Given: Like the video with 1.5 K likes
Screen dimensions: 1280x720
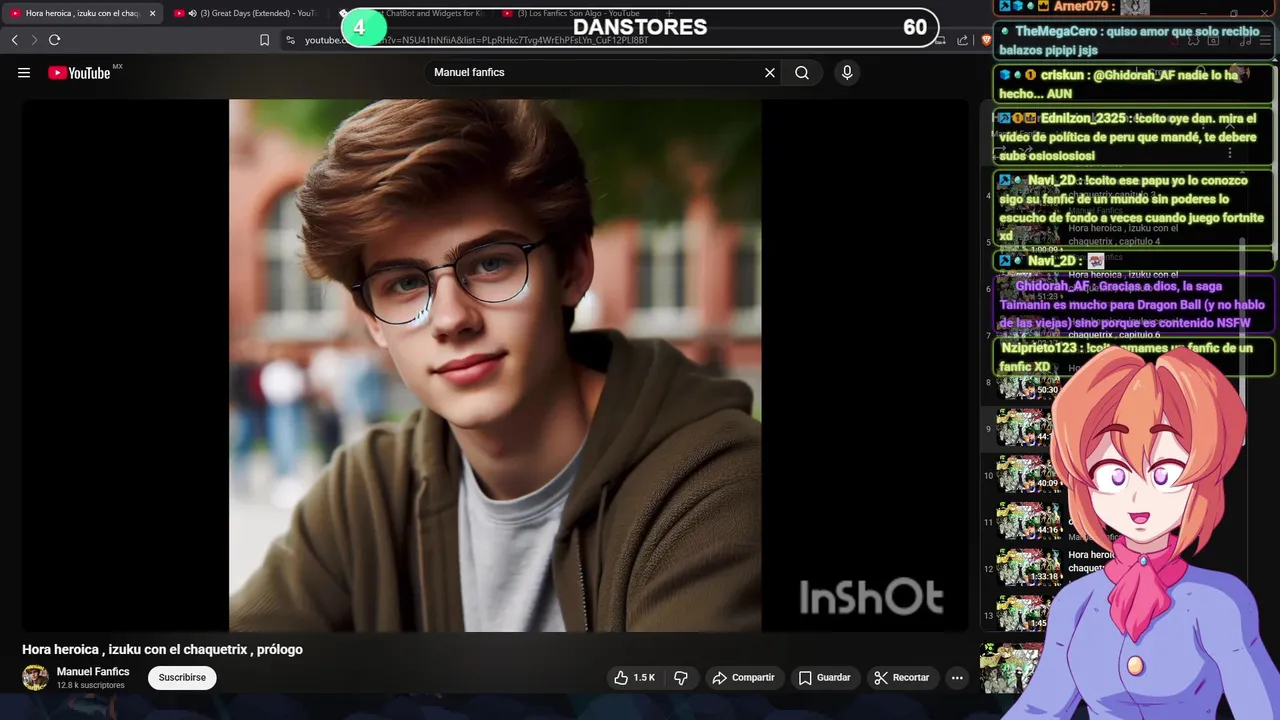Looking at the screenshot, I should [x=634, y=677].
